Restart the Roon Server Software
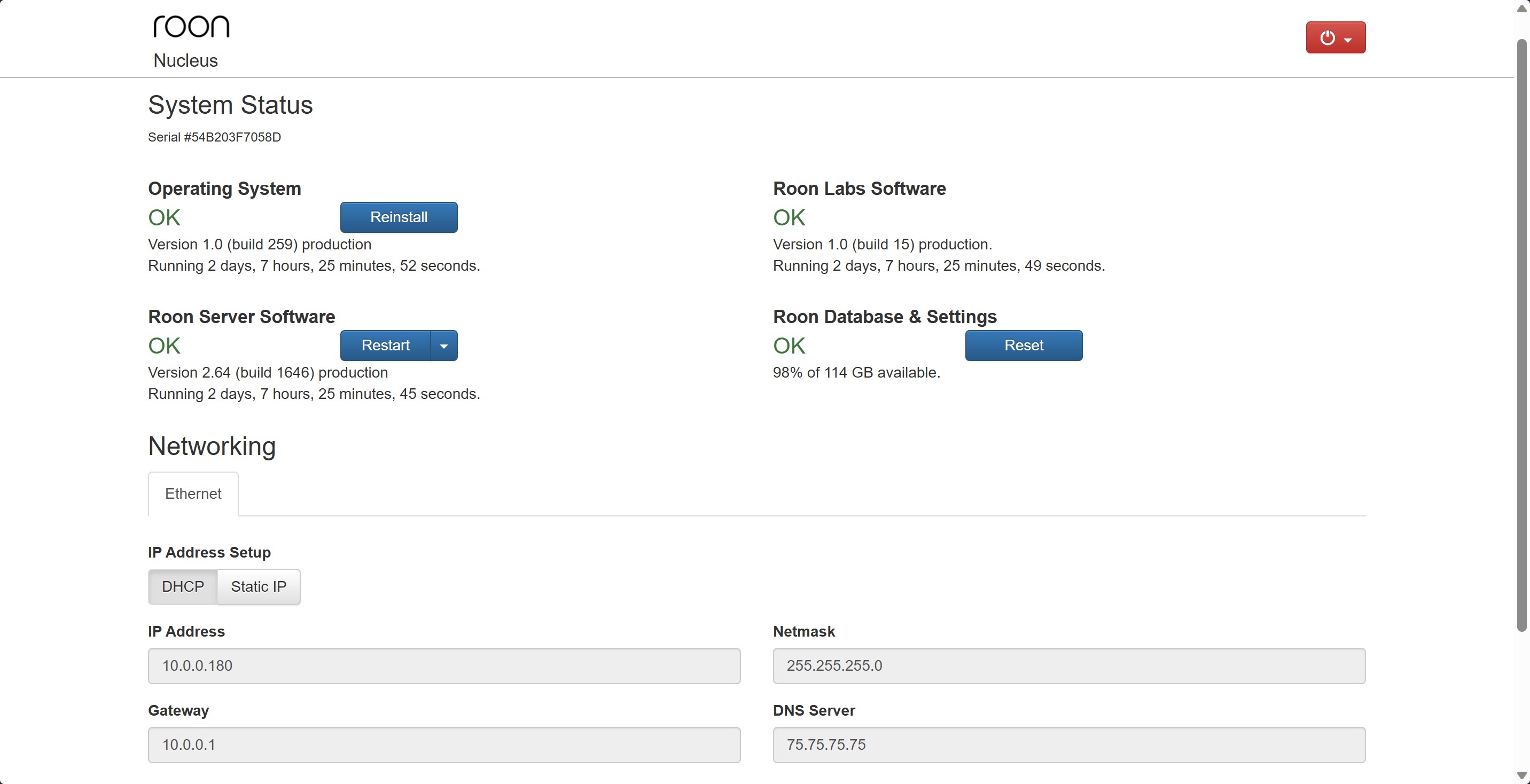Screen dimensions: 1530x784 coord(386,346)
